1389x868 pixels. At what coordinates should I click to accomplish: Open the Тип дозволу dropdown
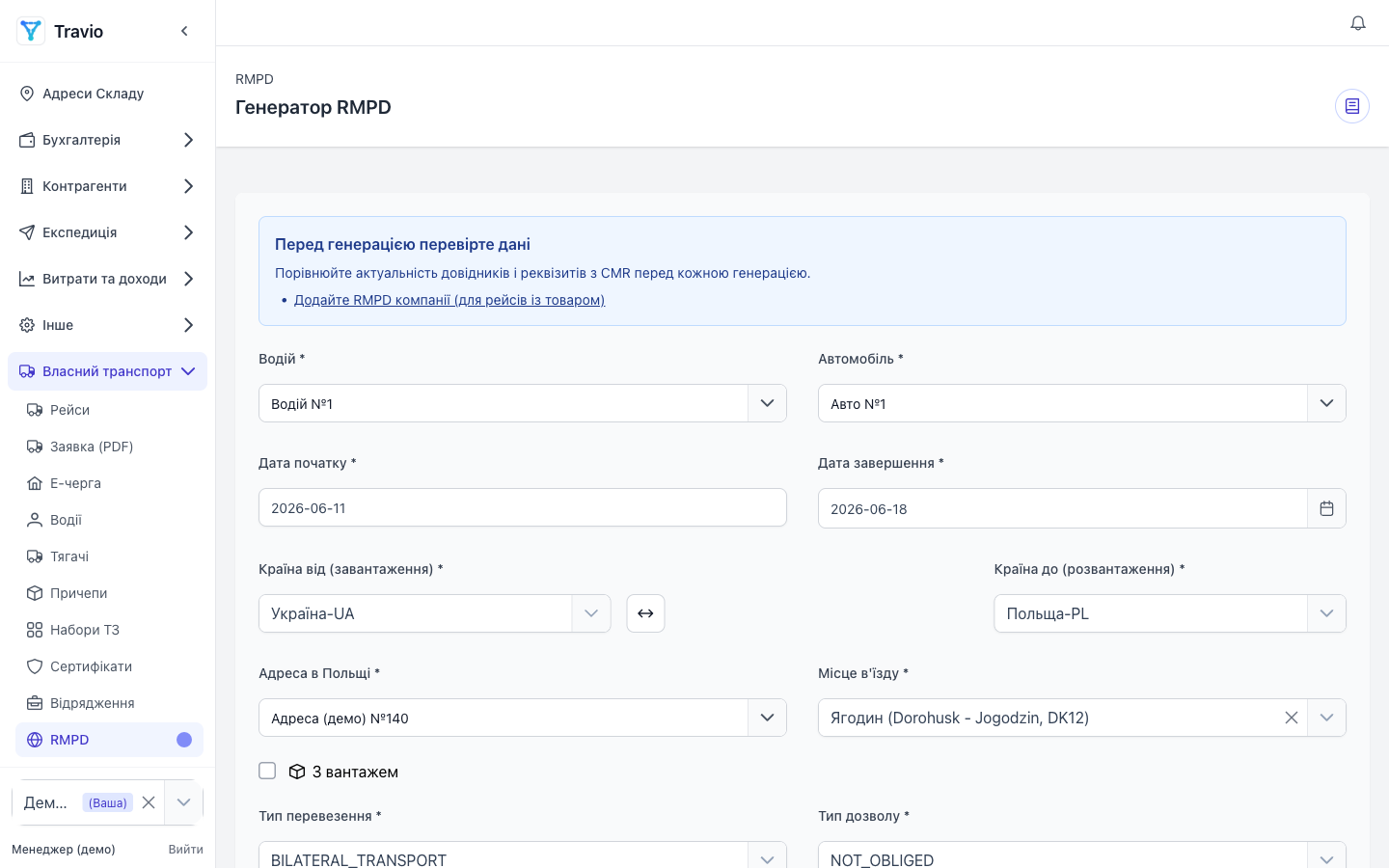[1082, 856]
